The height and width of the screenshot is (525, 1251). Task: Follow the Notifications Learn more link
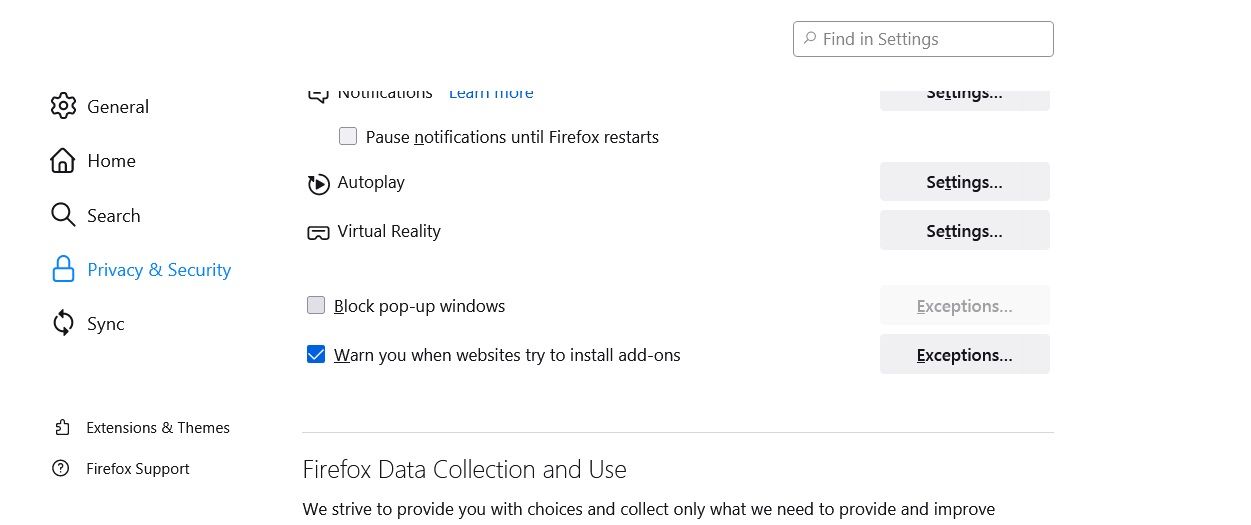(491, 94)
